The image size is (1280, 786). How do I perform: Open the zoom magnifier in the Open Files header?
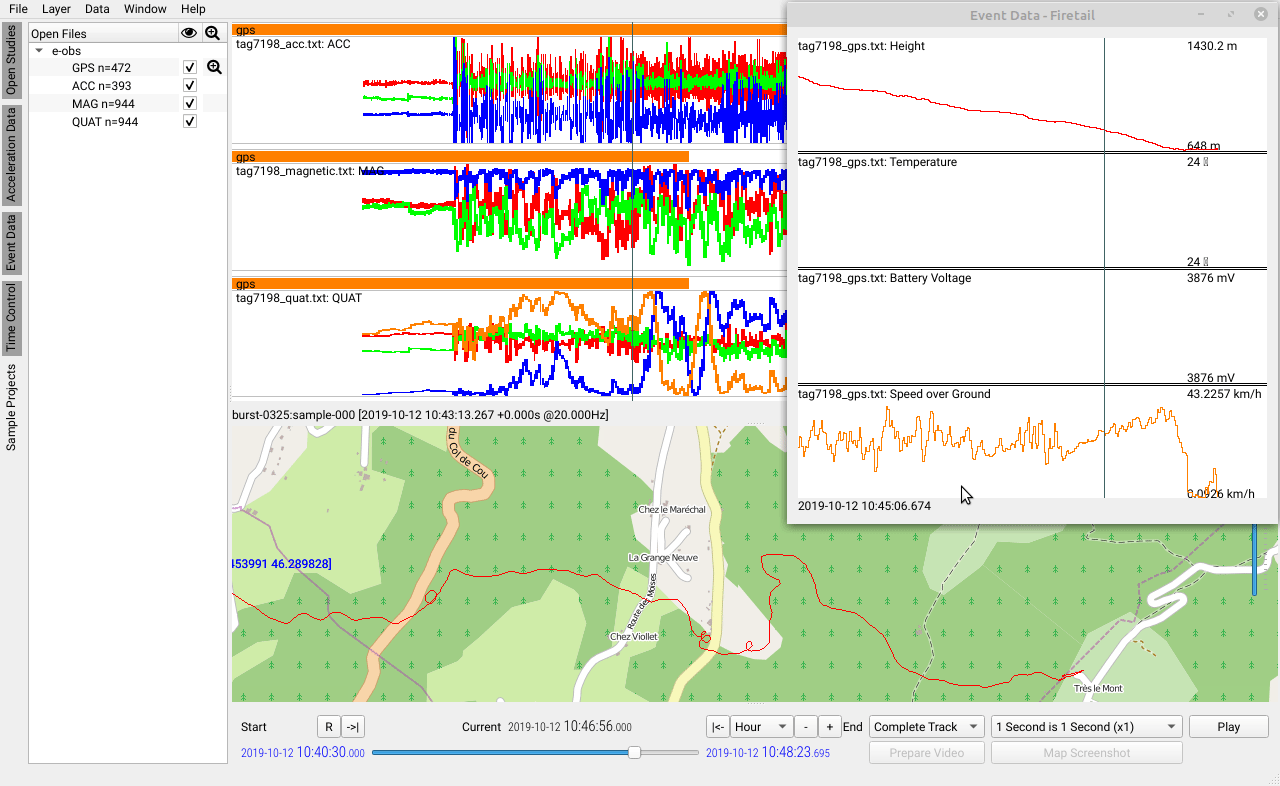[x=212, y=32]
